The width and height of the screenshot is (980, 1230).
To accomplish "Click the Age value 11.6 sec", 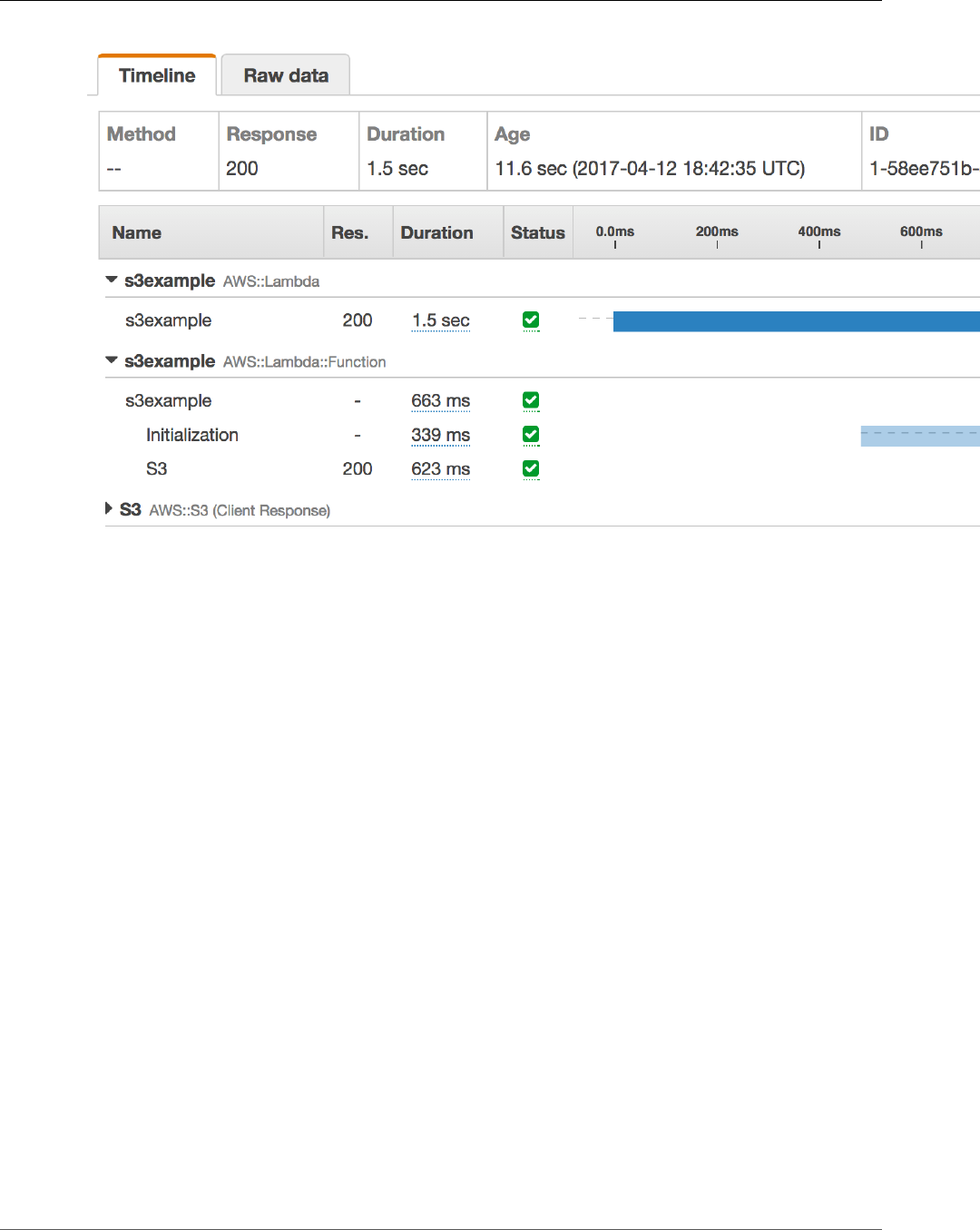I will [650, 168].
